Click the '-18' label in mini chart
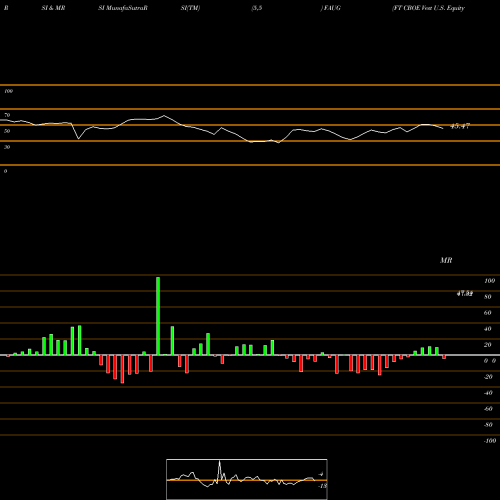This screenshot has width=500, height=500. [322, 486]
